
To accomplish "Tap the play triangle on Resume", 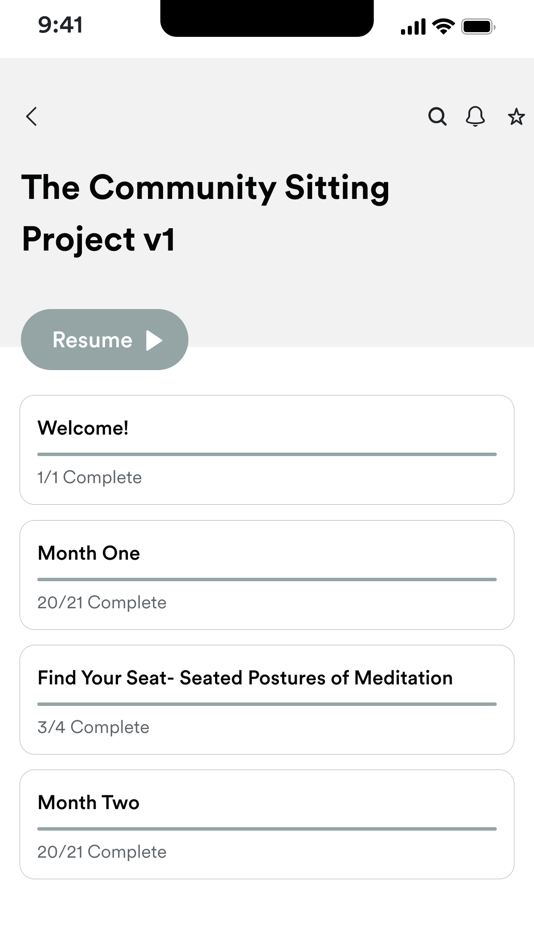I will 154,340.
